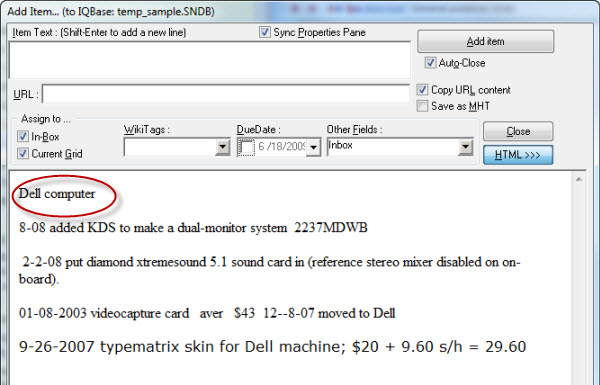Uncheck the In-Box assignment
This screenshot has width=600, height=385.
coord(23,136)
